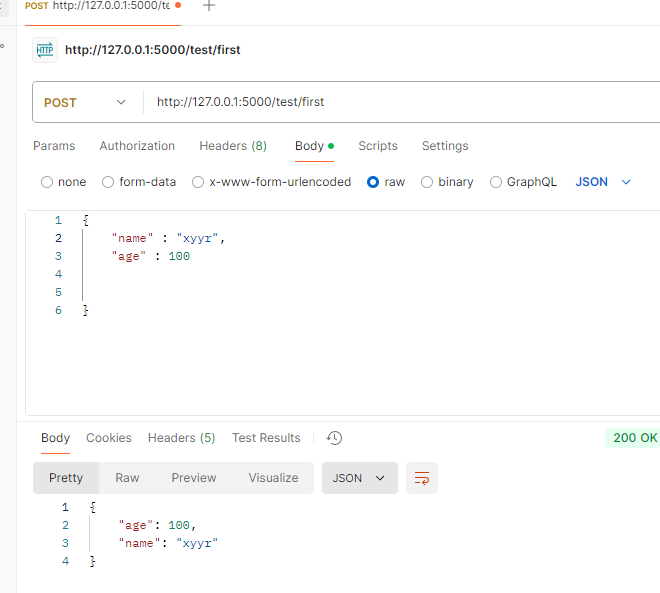Image resolution: width=660 pixels, height=593 pixels.
Task: Open the response Cookies tab
Action: (x=109, y=438)
